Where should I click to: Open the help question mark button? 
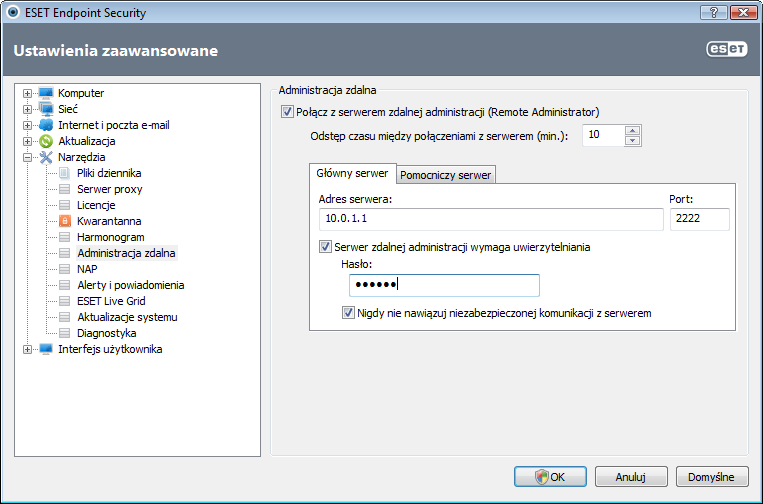click(714, 12)
